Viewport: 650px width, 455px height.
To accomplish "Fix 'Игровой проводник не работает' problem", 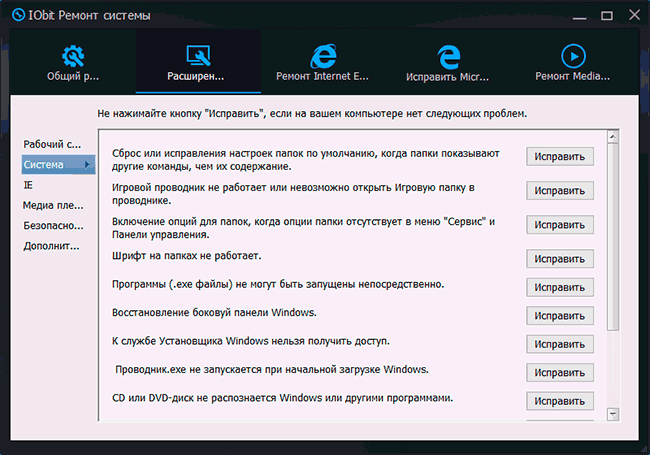I will (x=560, y=191).
